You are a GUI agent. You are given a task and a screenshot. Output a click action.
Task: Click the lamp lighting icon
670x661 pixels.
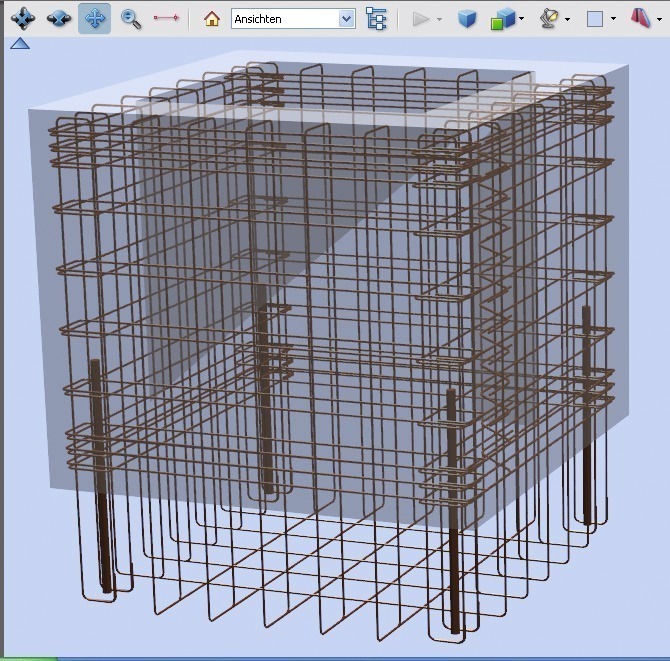tap(549, 19)
